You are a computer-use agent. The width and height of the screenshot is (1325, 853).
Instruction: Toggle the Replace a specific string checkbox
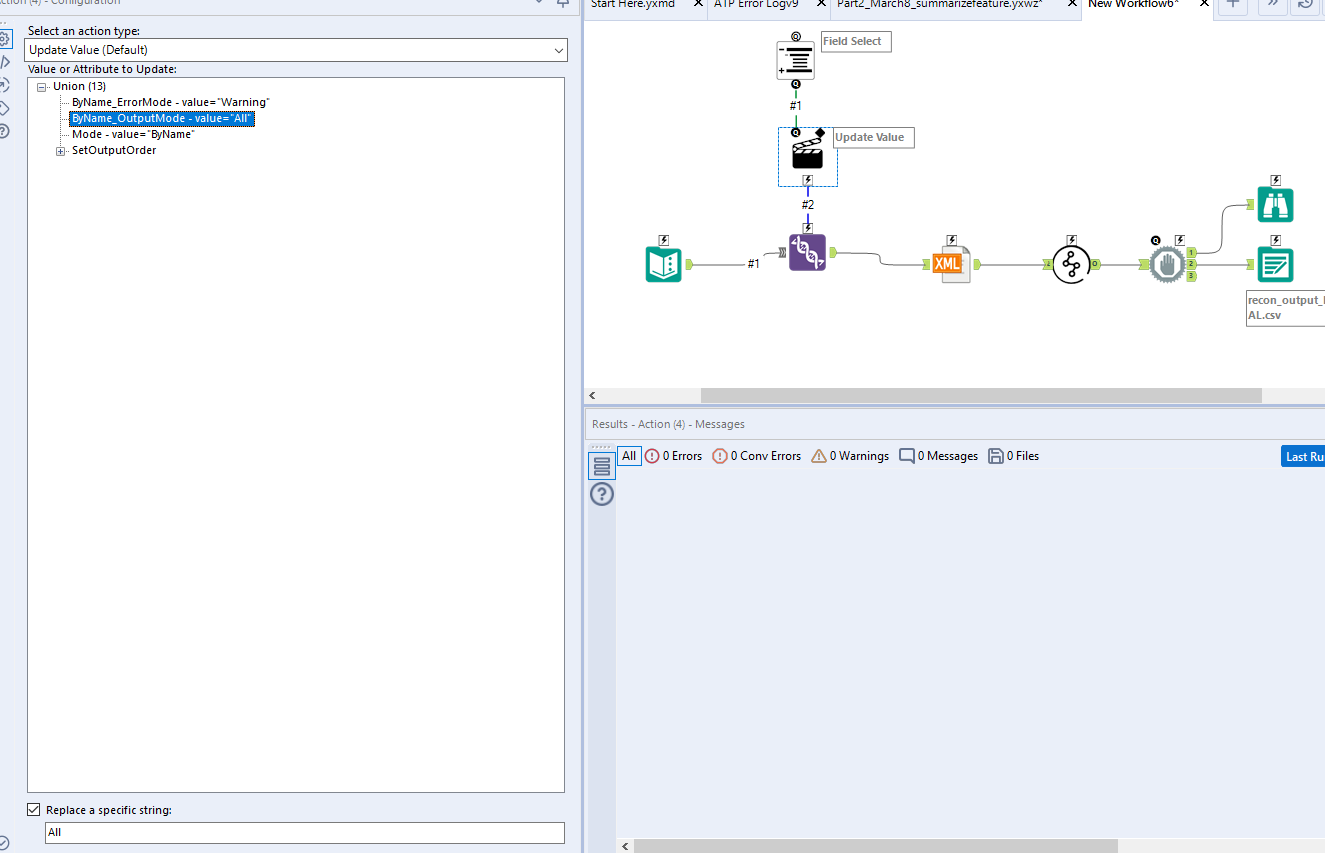[33, 809]
